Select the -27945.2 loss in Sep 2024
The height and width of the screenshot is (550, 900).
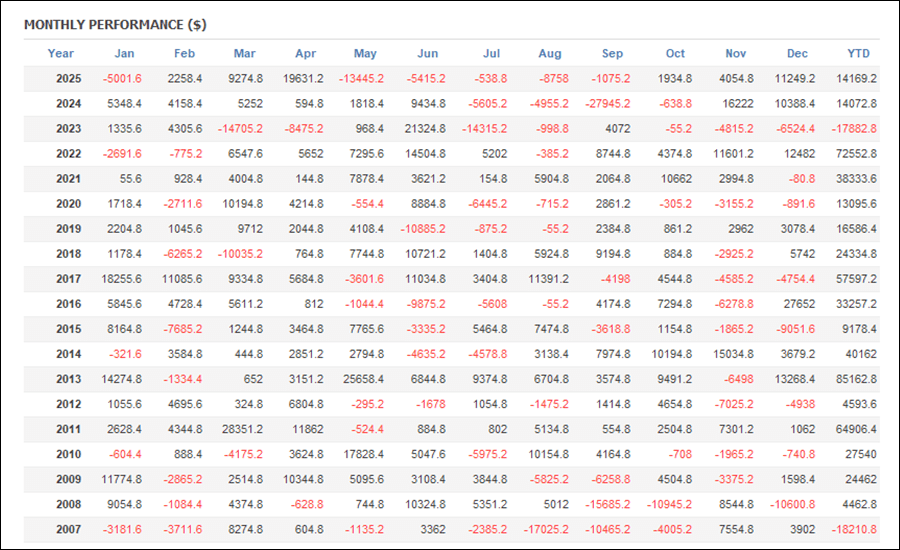[606, 104]
